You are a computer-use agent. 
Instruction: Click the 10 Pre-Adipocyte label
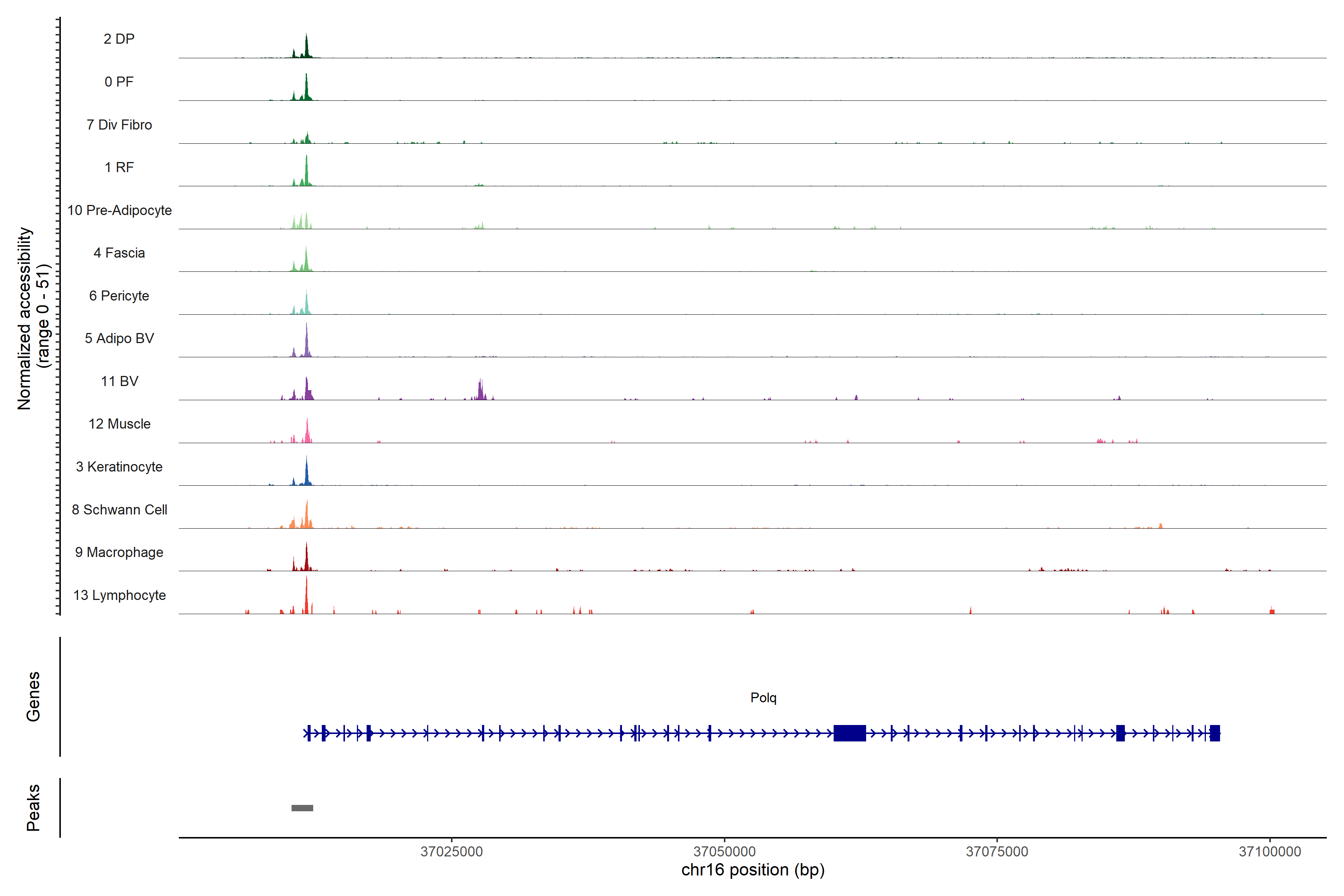tap(119, 210)
